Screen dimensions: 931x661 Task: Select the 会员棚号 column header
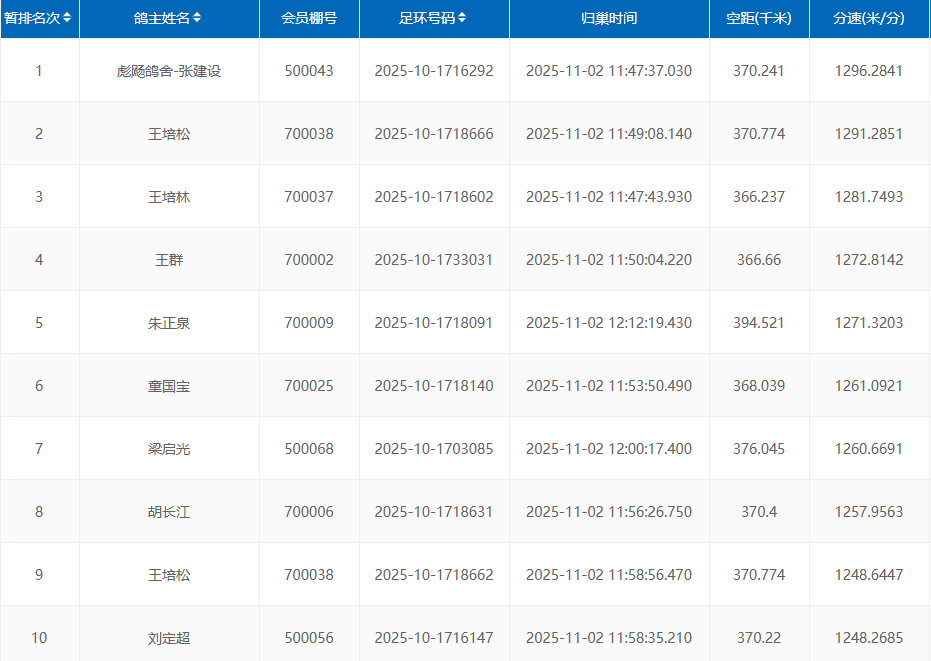309,18
